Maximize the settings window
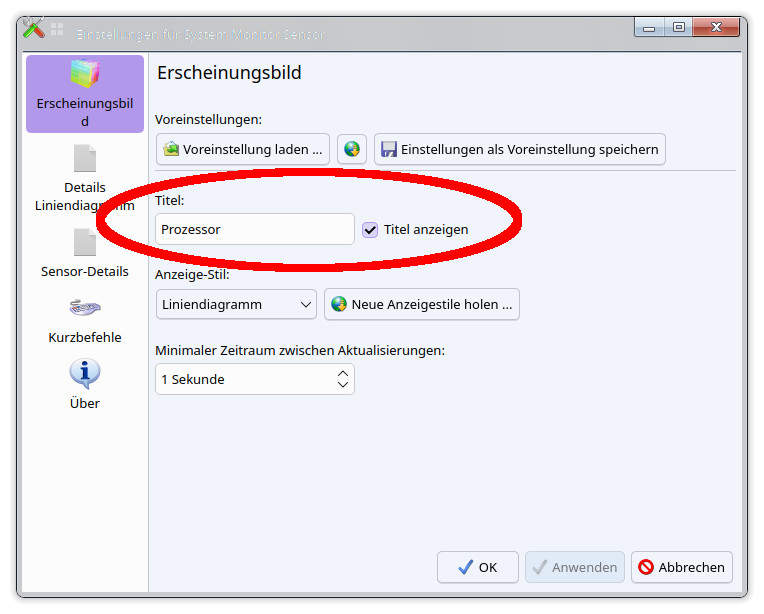The width and height of the screenshot is (764, 614). (x=679, y=28)
